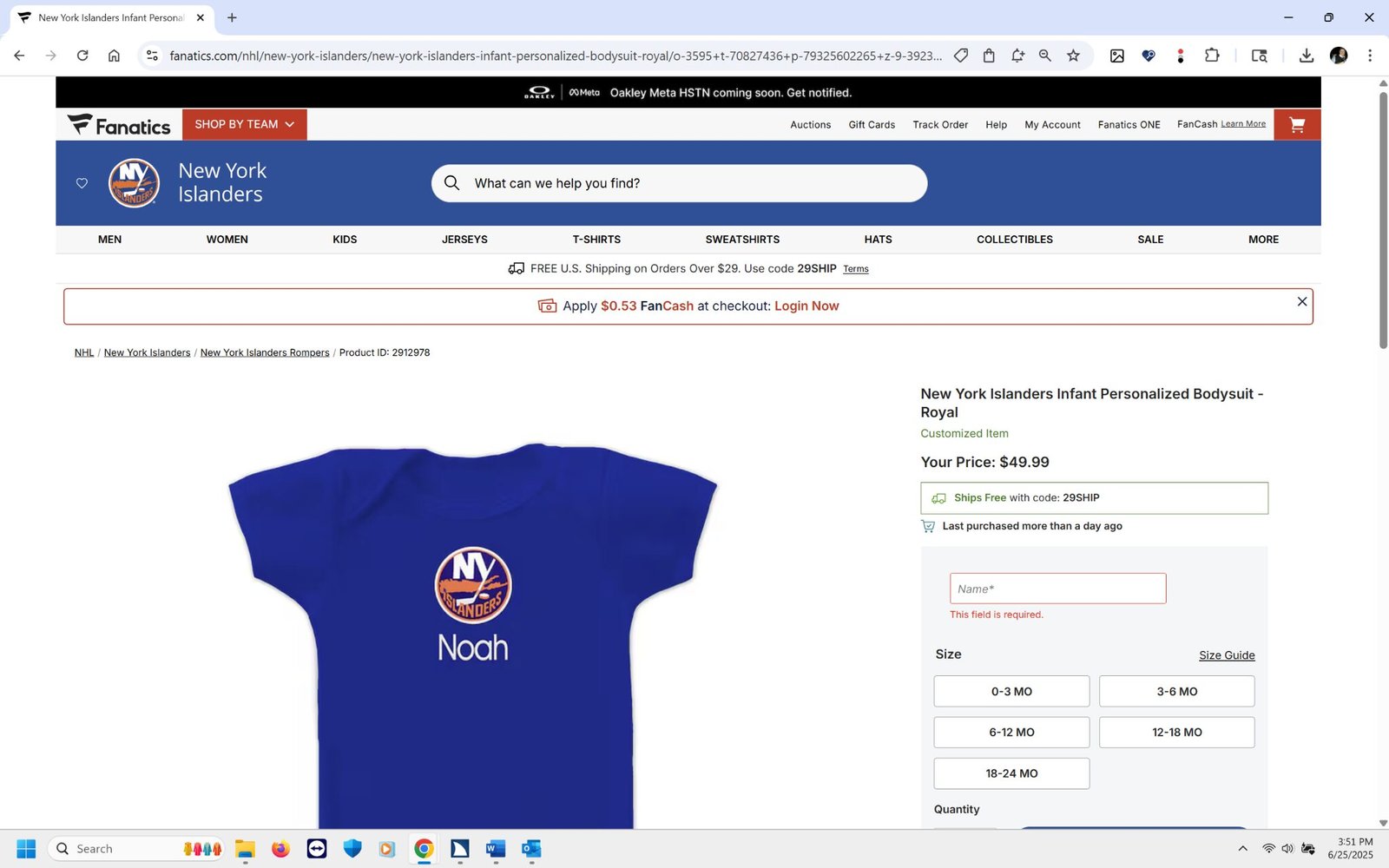Open the WOMEN category menu

[x=227, y=240]
